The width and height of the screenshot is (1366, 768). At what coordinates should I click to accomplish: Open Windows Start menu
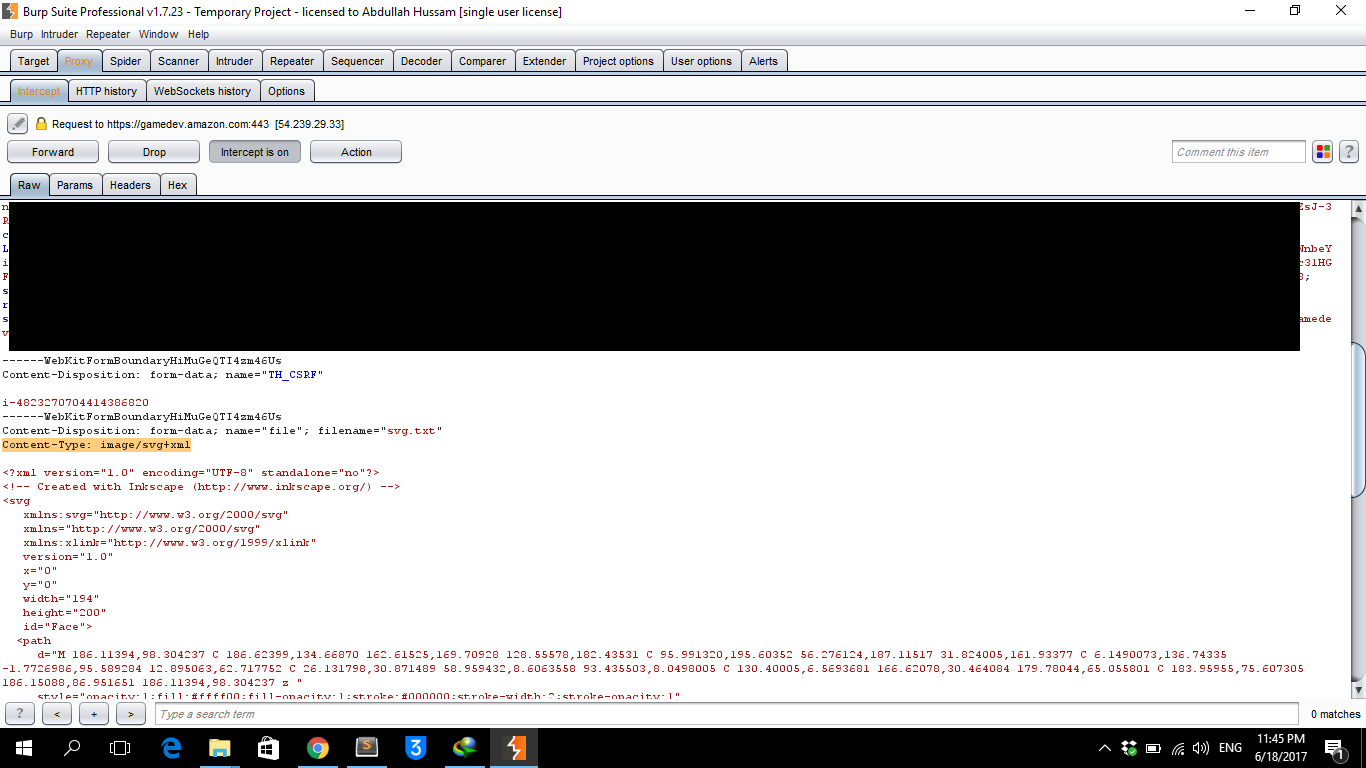click(24, 748)
